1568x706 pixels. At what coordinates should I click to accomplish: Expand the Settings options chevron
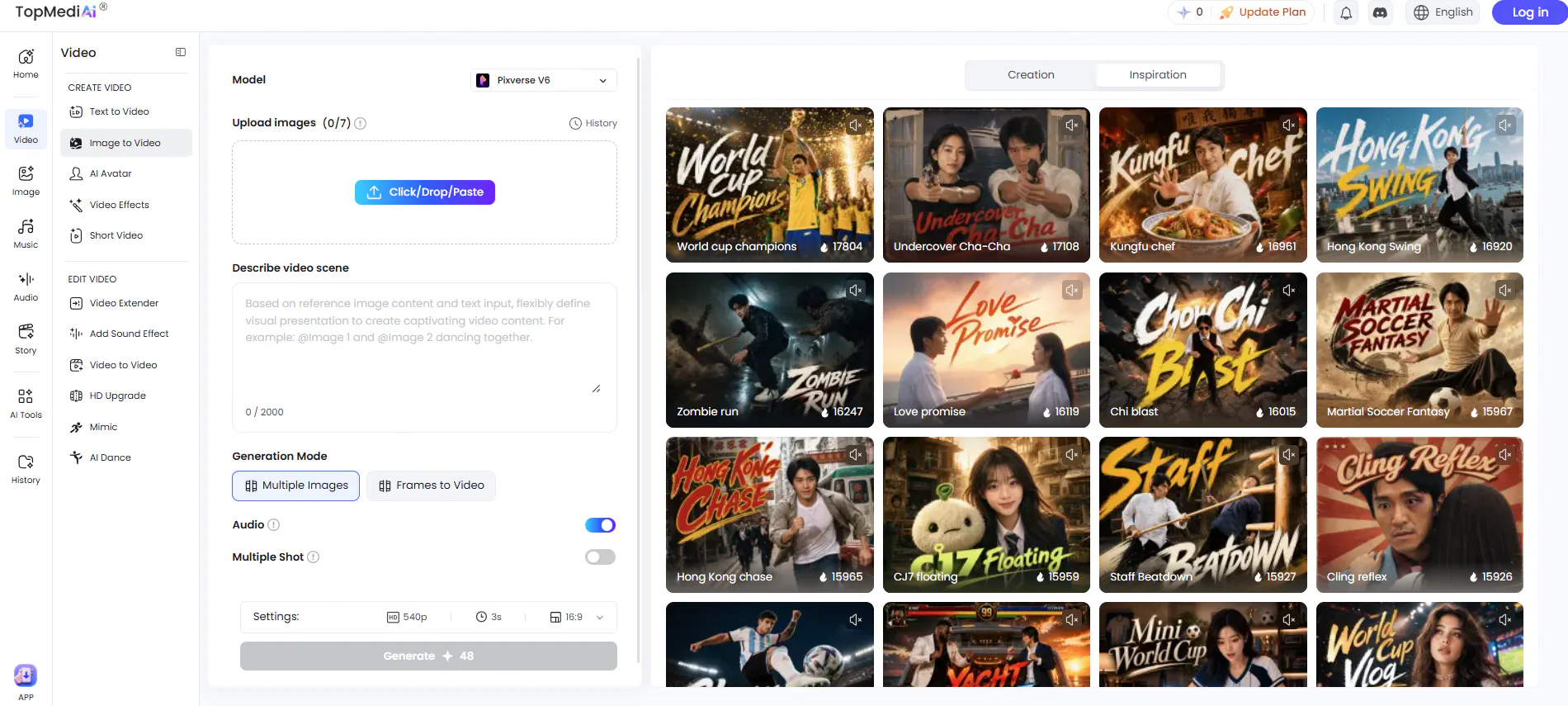[600, 618]
